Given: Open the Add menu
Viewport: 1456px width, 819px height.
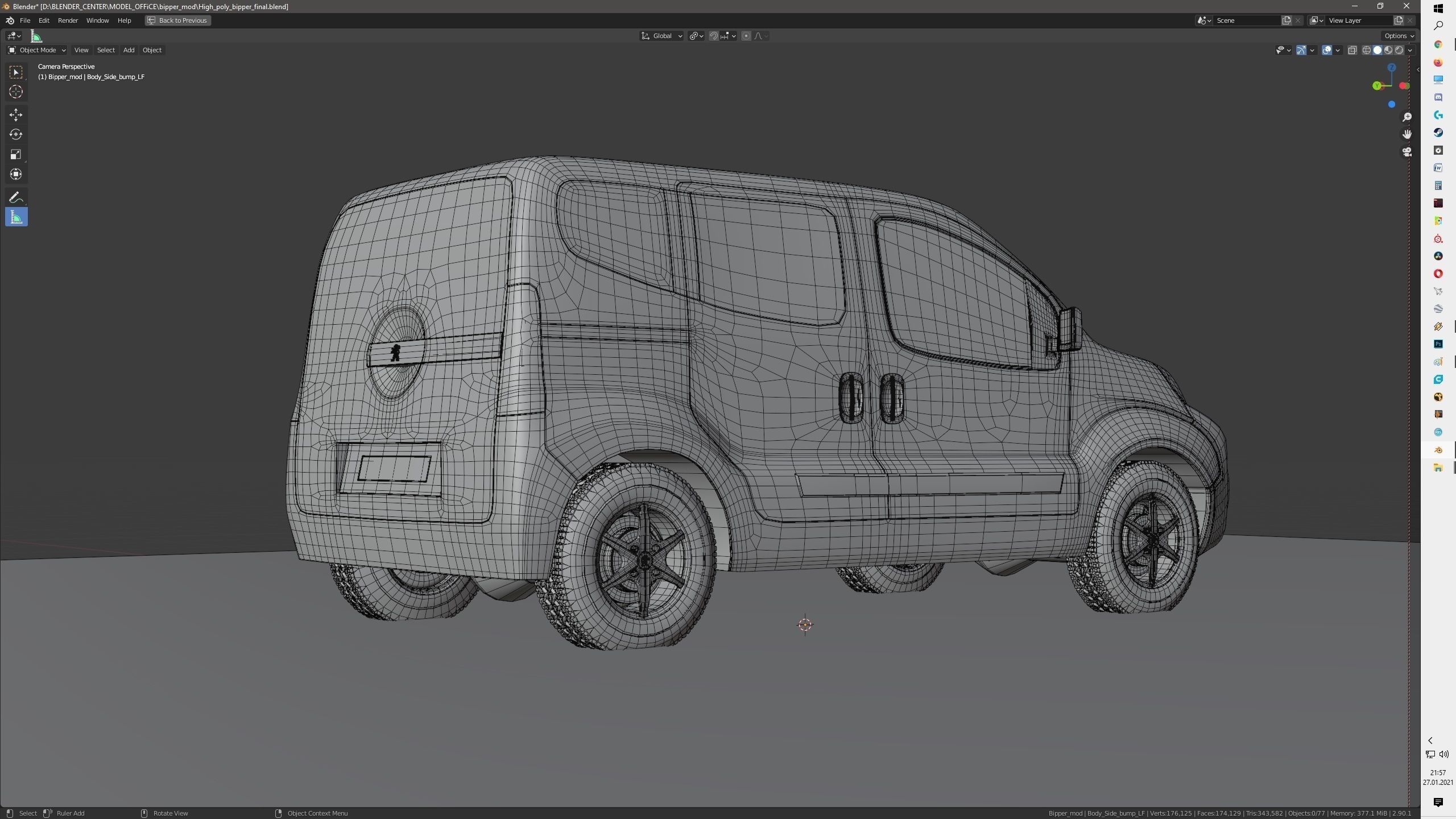Looking at the screenshot, I should tap(129, 50).
